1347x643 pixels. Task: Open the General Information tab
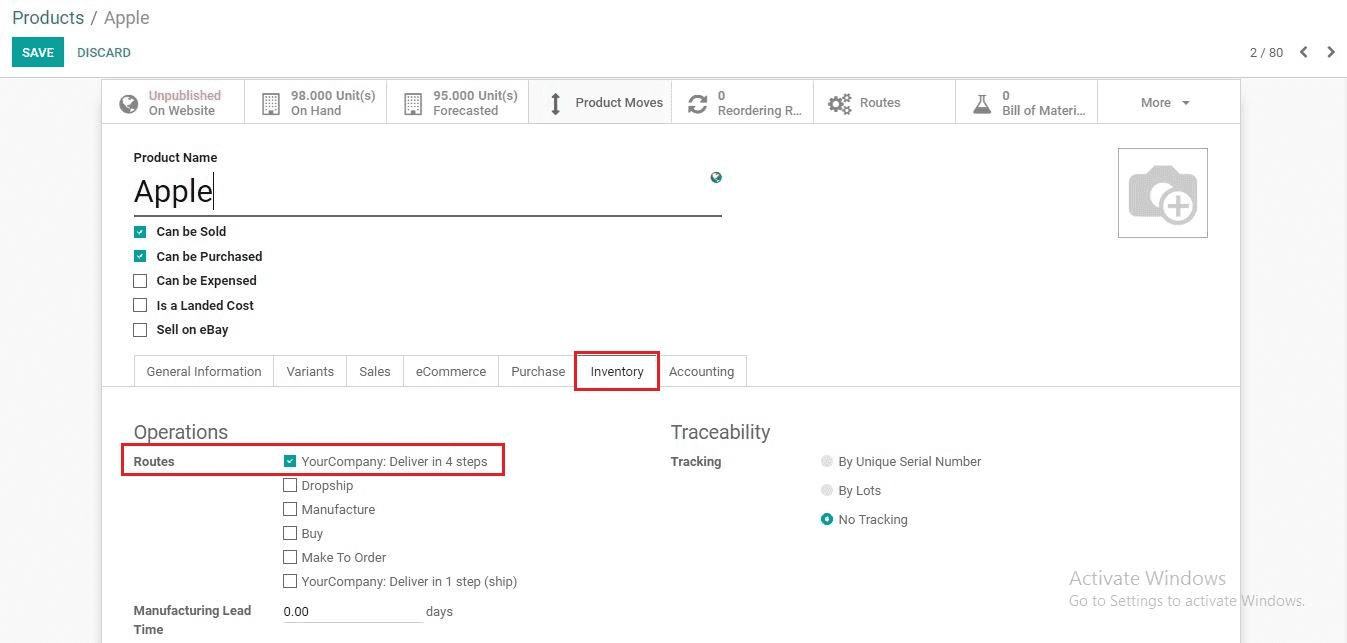click(x=204, y=371)
